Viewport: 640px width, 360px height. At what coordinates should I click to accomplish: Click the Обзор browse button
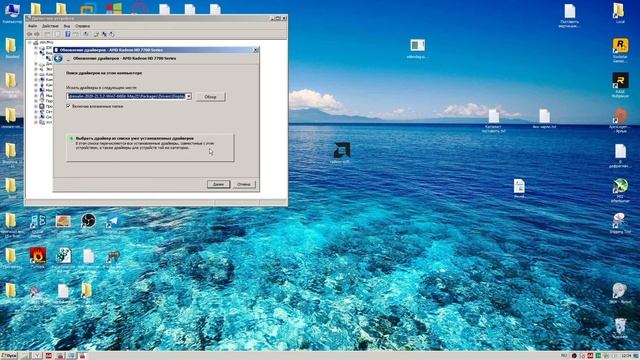pos(210,97)
